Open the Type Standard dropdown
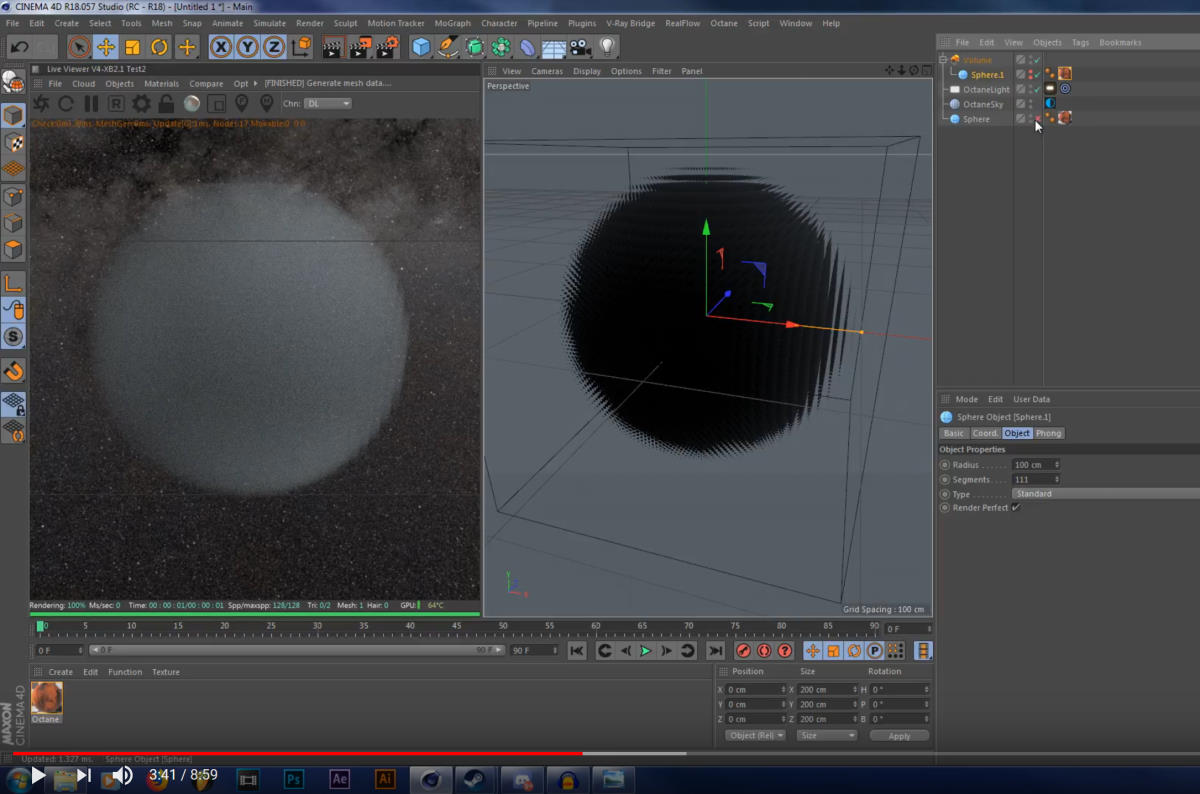Screen dimensions: 1200x794 pos(1100,494)
